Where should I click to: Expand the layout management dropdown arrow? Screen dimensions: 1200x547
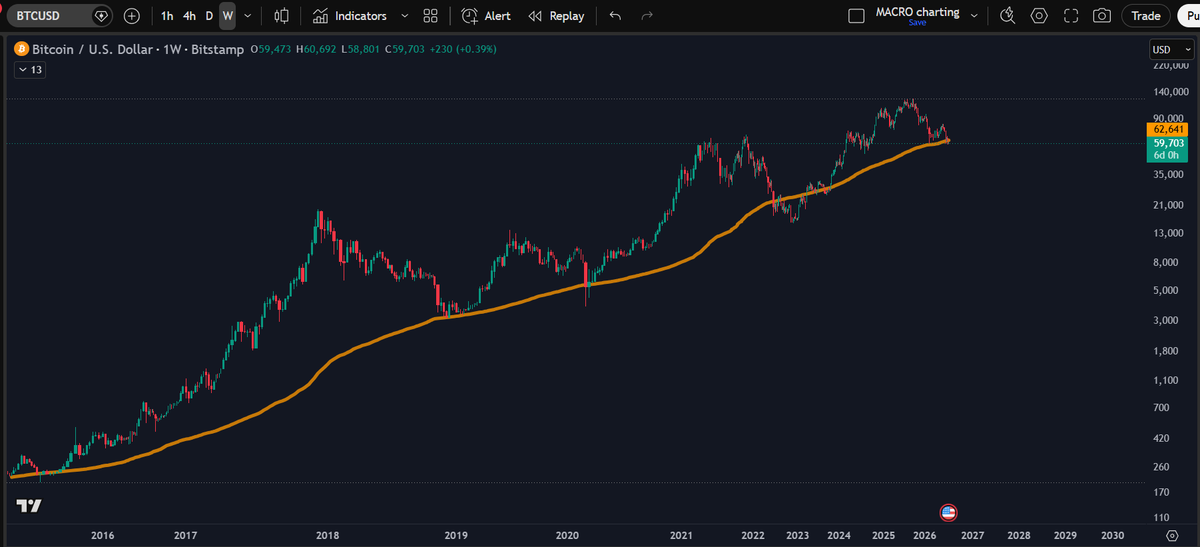click(x=974, y=16)
